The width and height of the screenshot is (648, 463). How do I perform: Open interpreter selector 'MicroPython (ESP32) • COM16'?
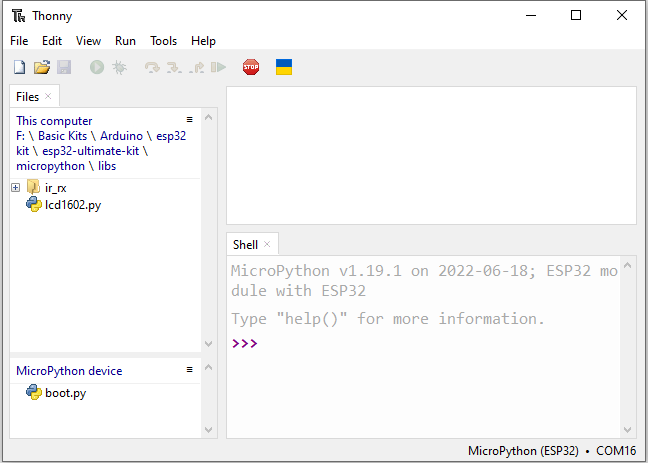click(552, 451)
